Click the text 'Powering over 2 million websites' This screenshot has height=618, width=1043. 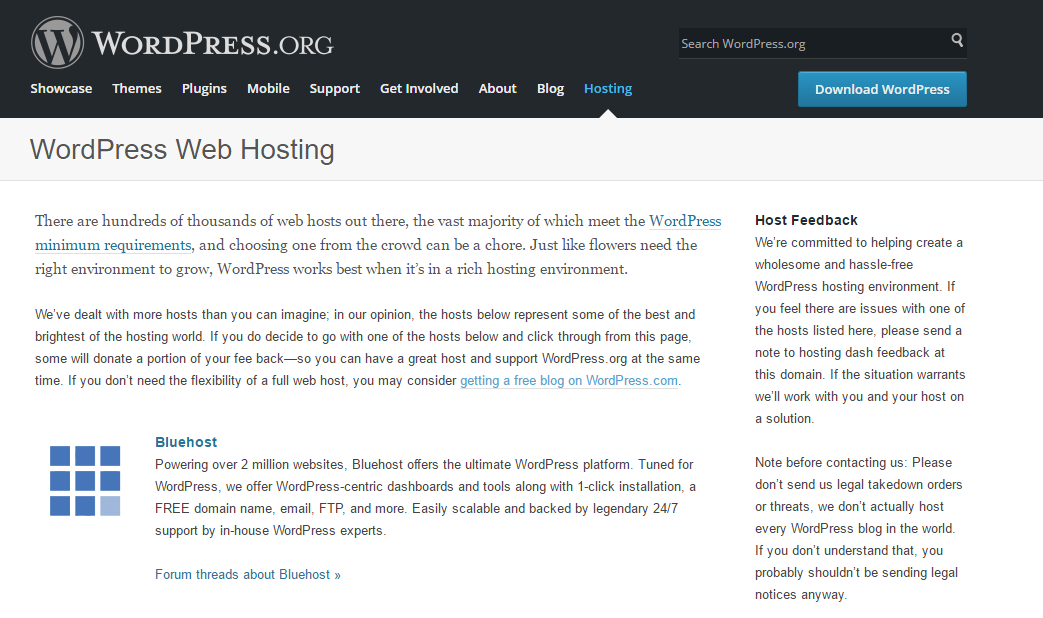click(x=249, y=464)
